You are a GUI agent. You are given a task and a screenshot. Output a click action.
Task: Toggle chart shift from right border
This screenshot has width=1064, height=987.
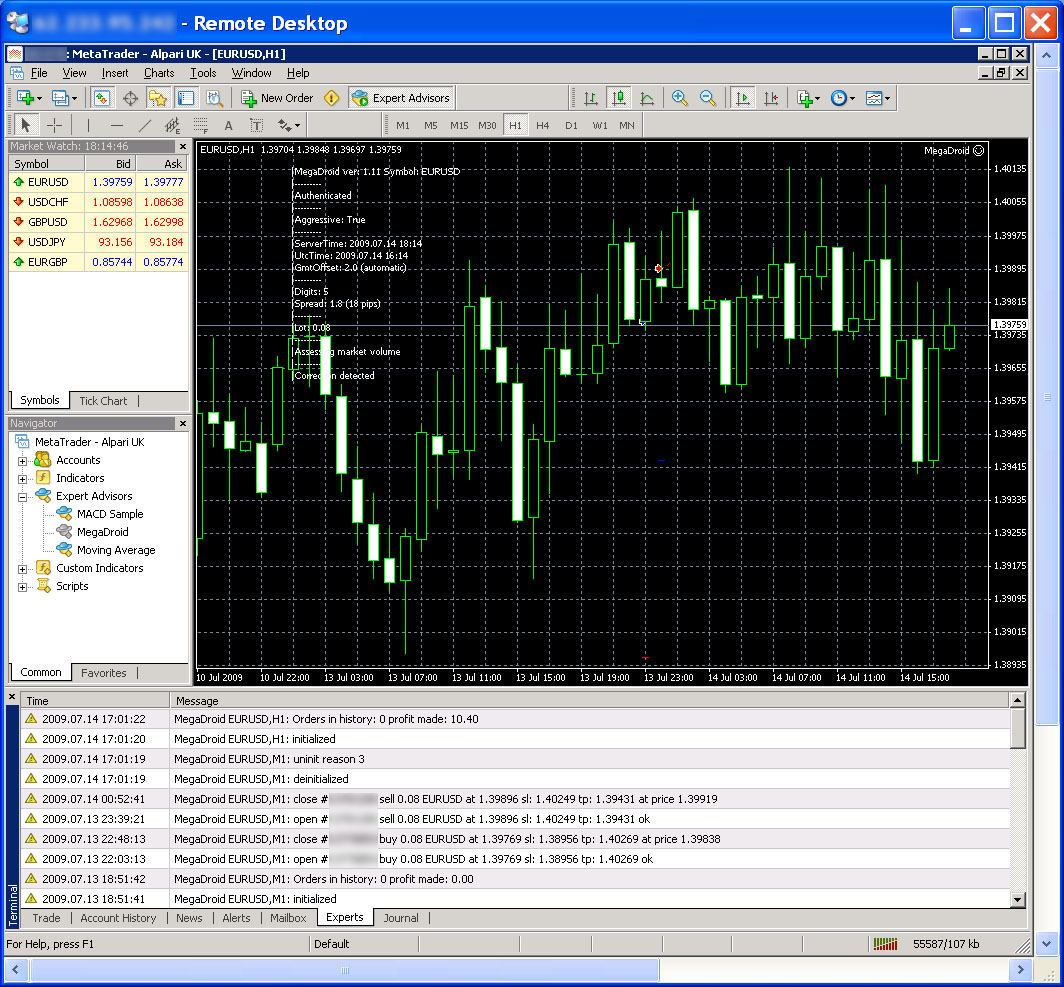pos(771,98)
